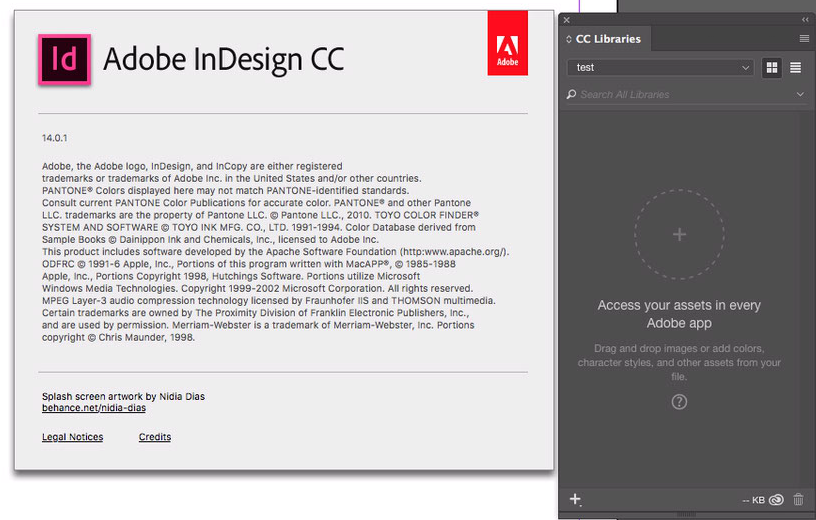Open the behance.net/nidia-dias link
The image size is (816, 520).
click(94, 408)
